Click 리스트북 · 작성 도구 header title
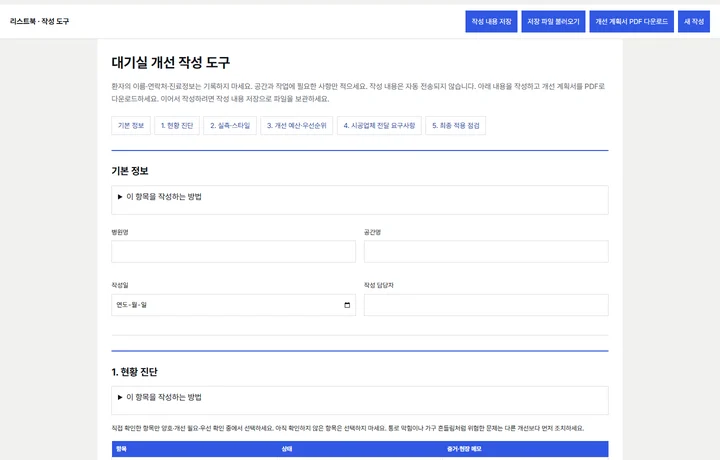Image resolution: width=720 pixels, height=460 pixels. (x=39, y=21)
